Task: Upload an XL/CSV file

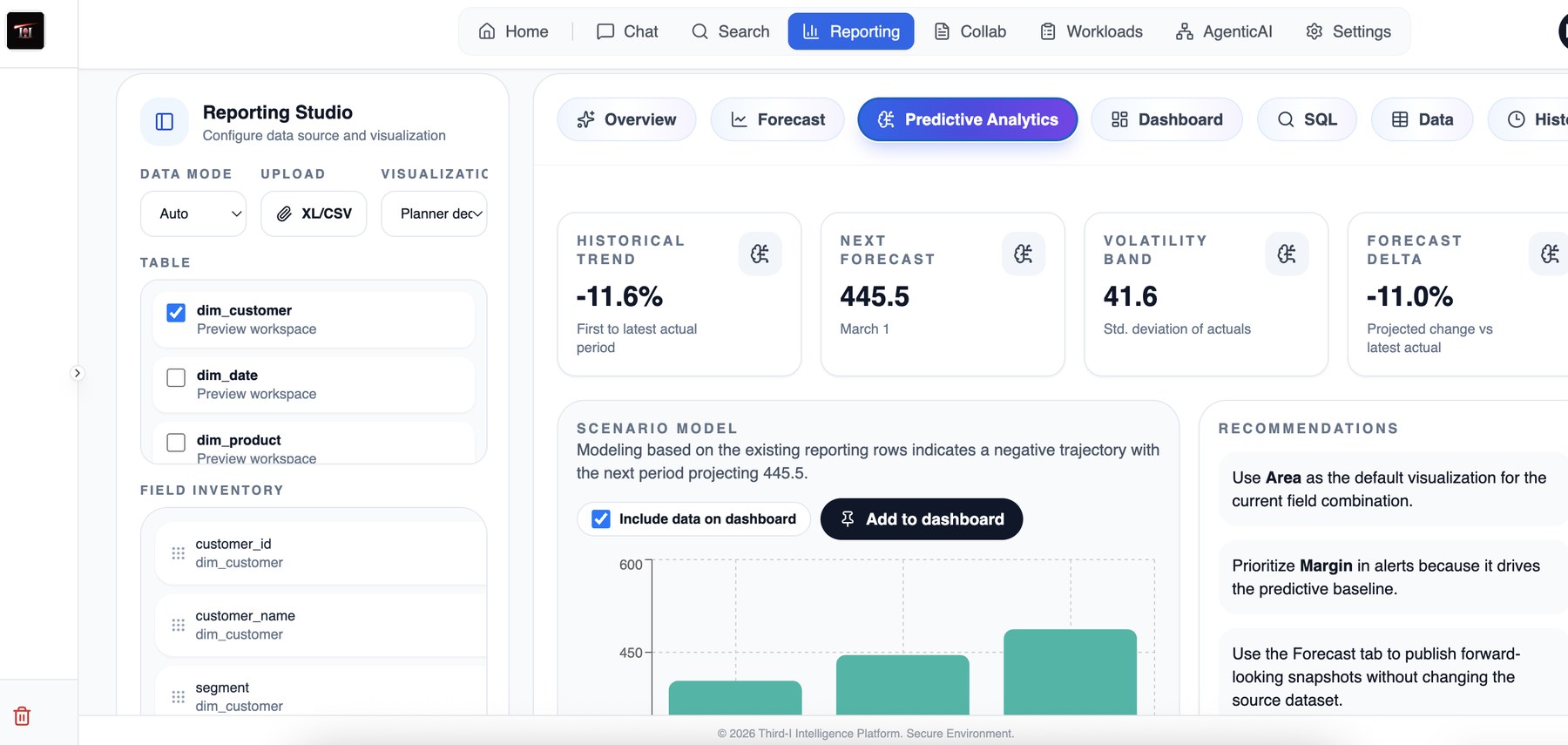Action: [x=314, y=213]
